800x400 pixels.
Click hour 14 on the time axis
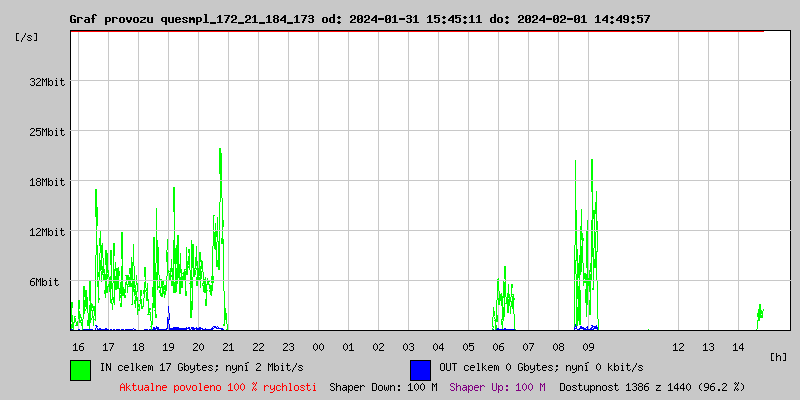738,347
